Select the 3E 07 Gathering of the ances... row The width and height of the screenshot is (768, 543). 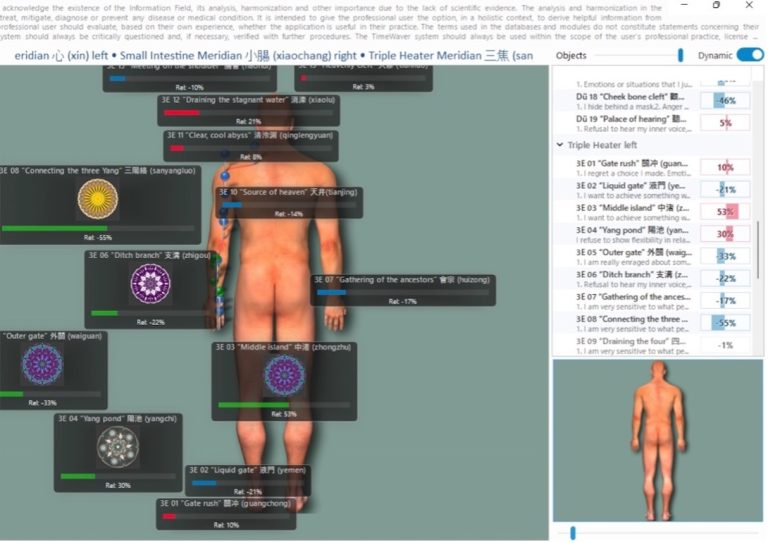click(652, 301)
